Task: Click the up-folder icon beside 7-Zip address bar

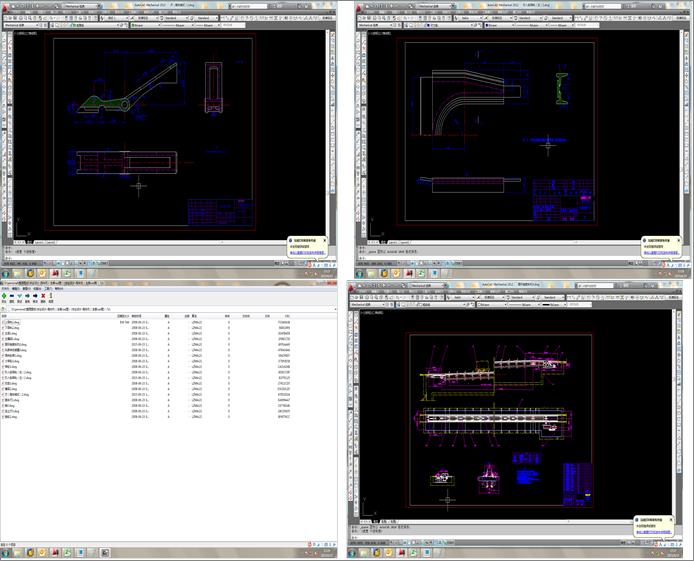Action: [4, 309]
